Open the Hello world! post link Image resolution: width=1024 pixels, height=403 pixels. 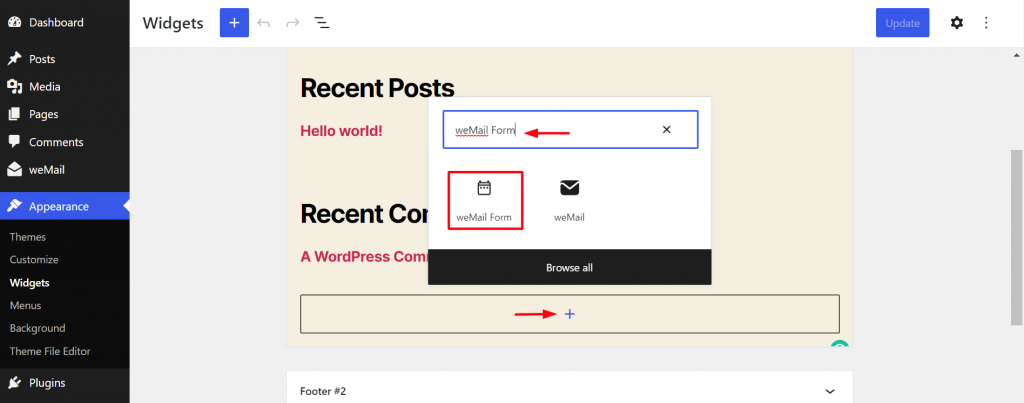point(341,131)
